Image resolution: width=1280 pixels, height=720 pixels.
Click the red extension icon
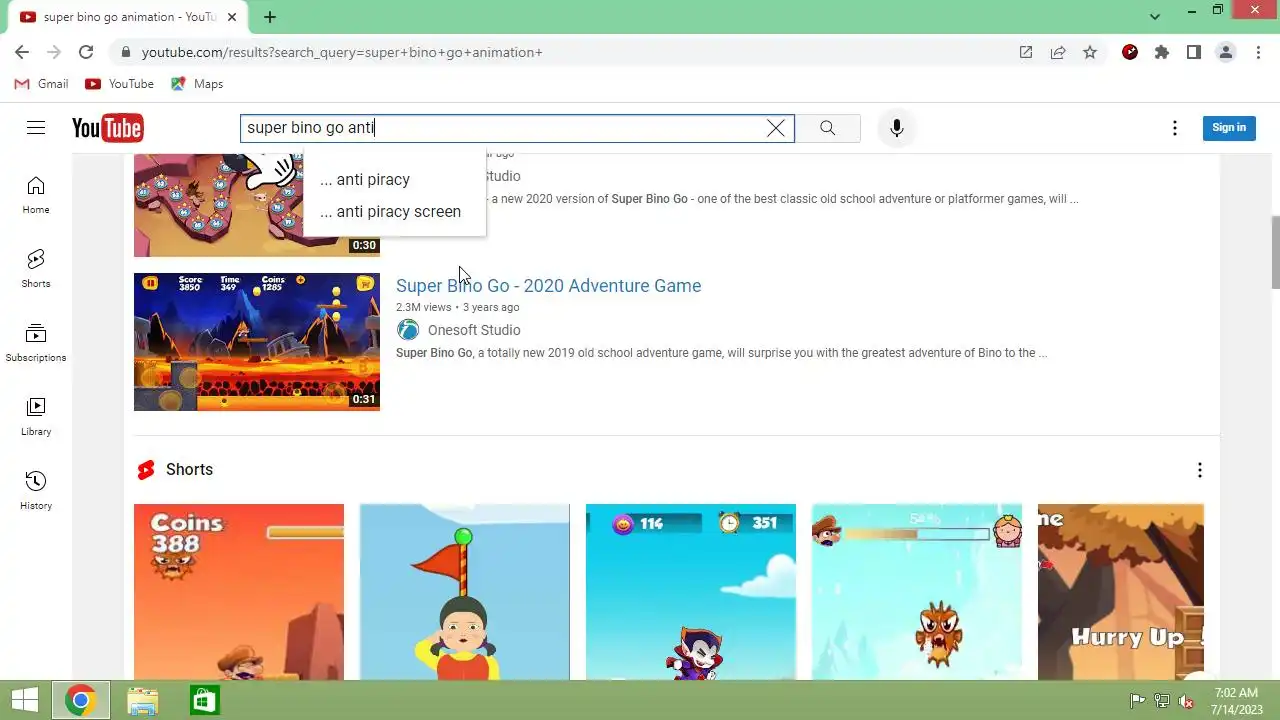(1130, 52)
